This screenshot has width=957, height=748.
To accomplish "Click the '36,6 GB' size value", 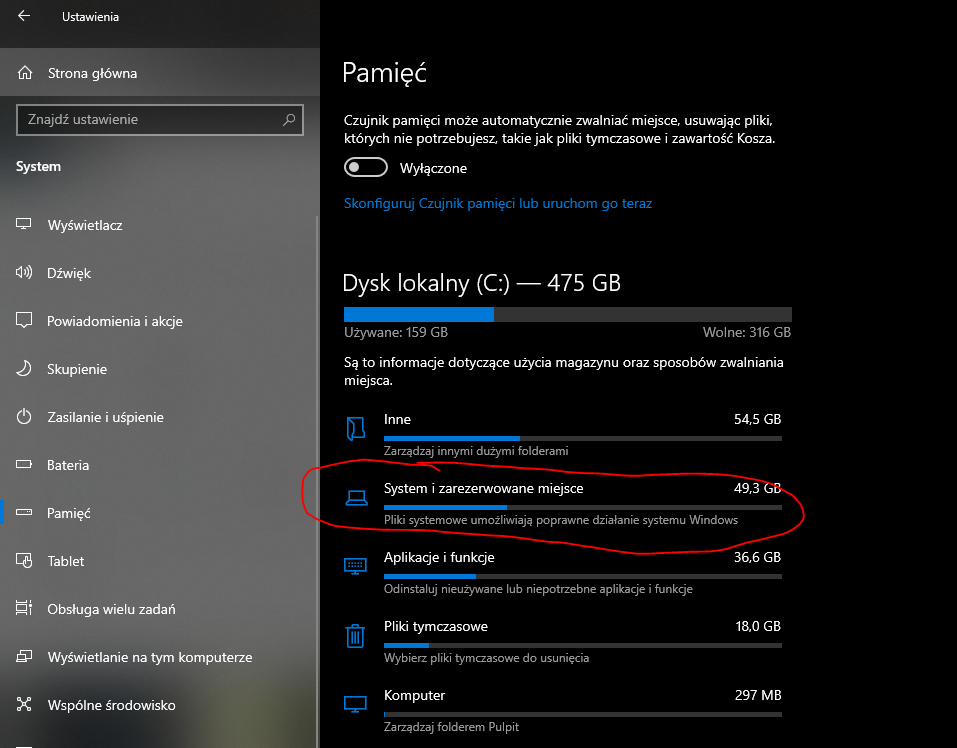I will coord(757,557).
